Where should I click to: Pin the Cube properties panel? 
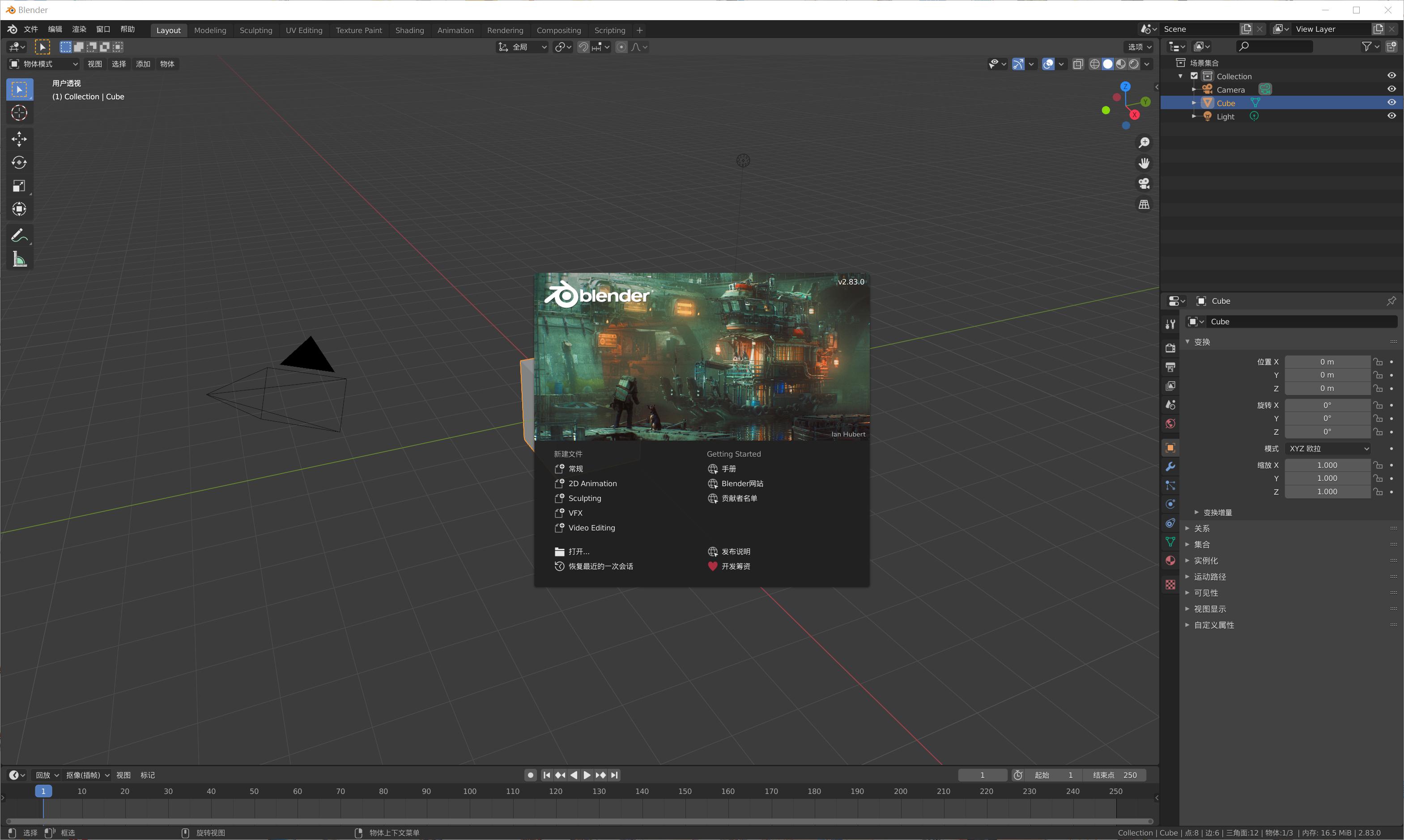1391,301
